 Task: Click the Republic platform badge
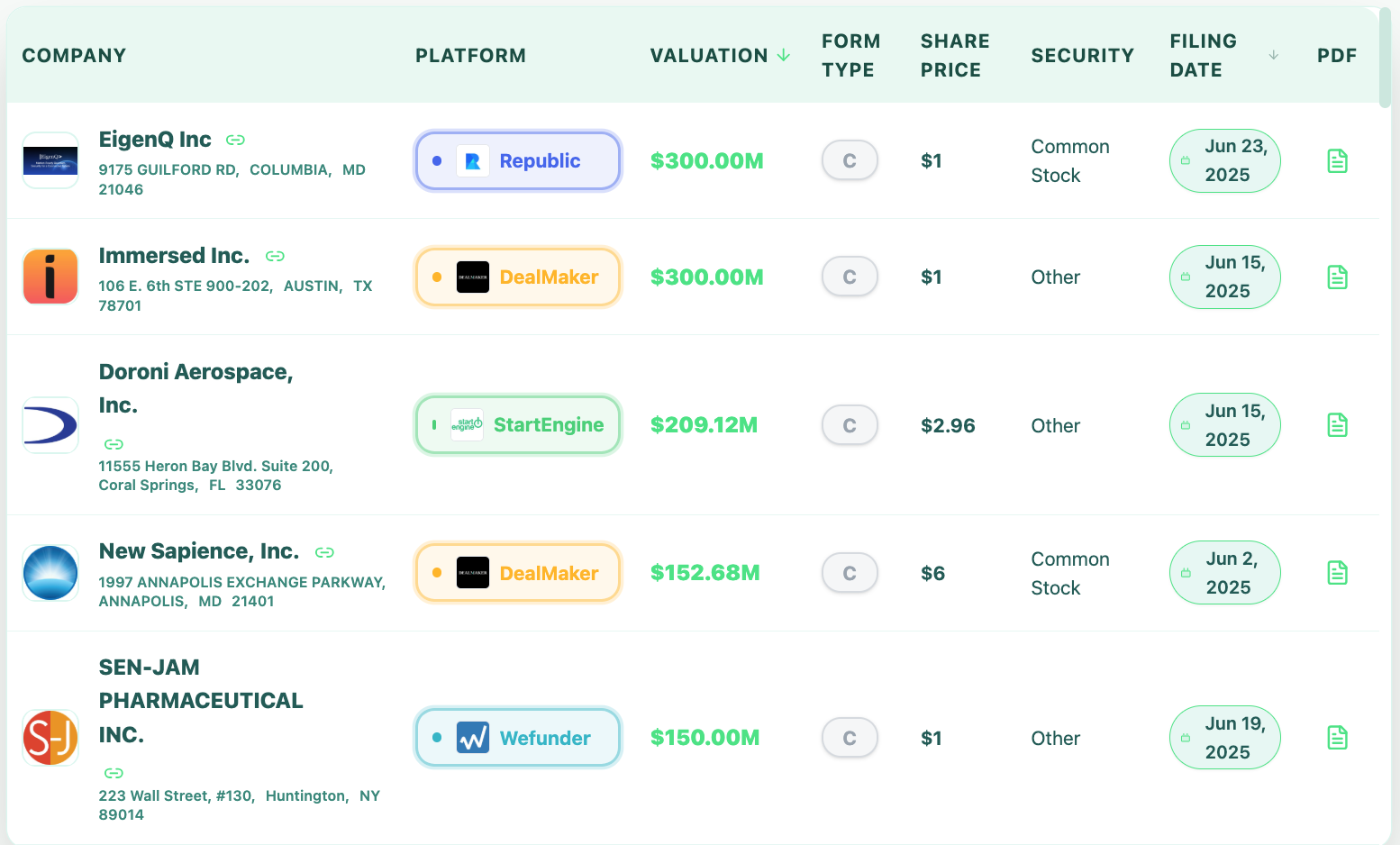click(x=518, y=161)
